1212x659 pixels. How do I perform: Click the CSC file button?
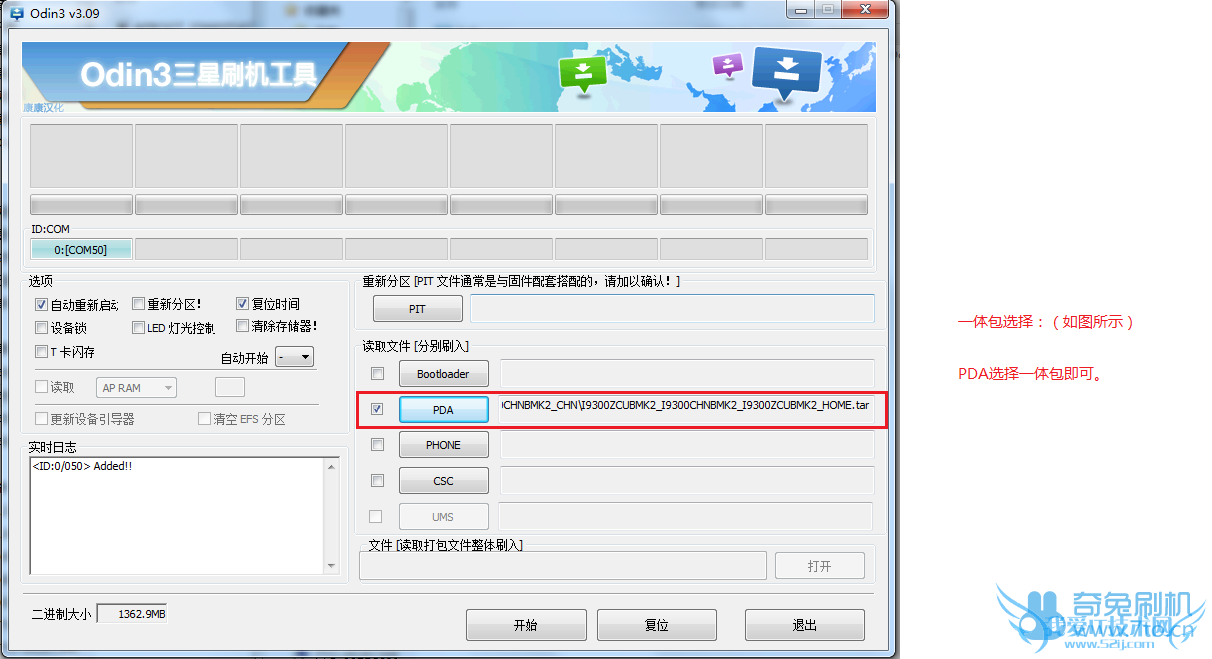click(x=443, y=481)
